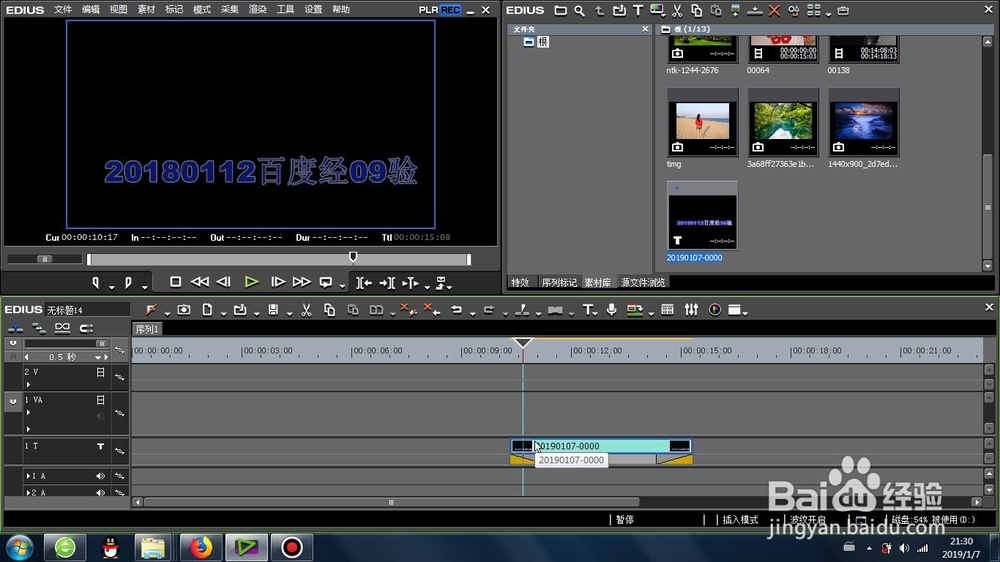The width and height of the screenshot is (1000, 562).
Task: Click the Ripple Delete icon
Action: tap(432, 309)
